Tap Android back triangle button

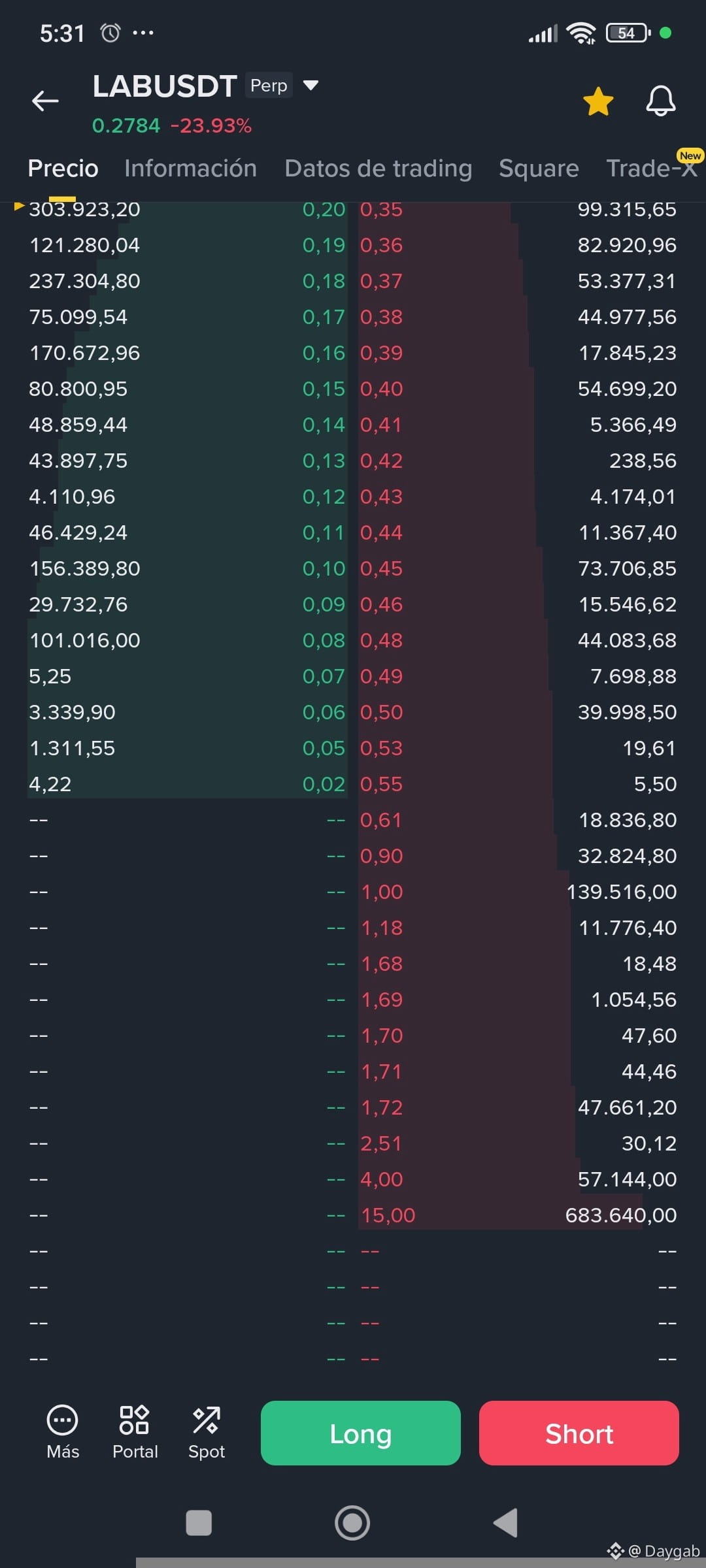505,1523
